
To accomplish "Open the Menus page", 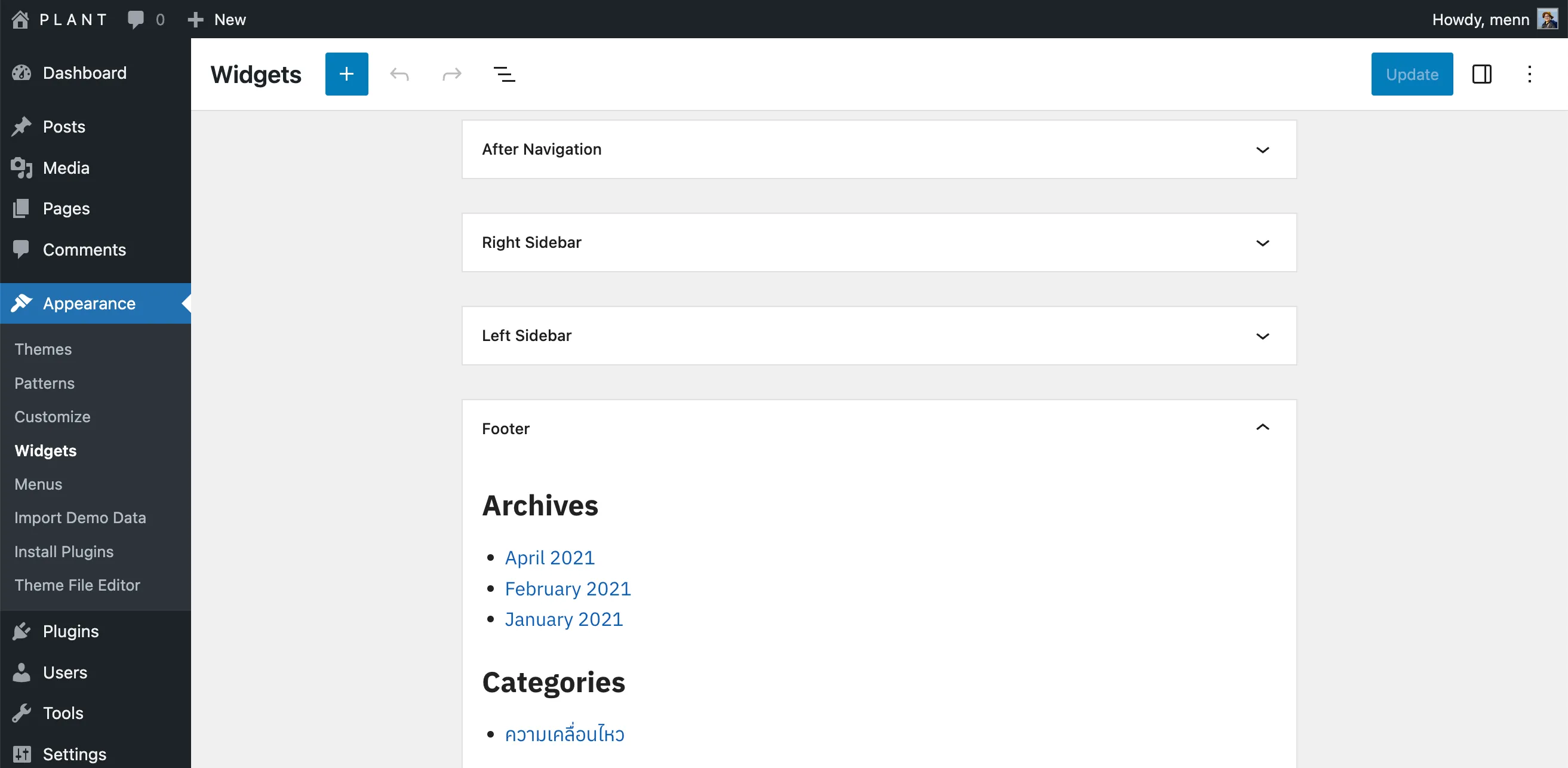I will coord(38,484).
